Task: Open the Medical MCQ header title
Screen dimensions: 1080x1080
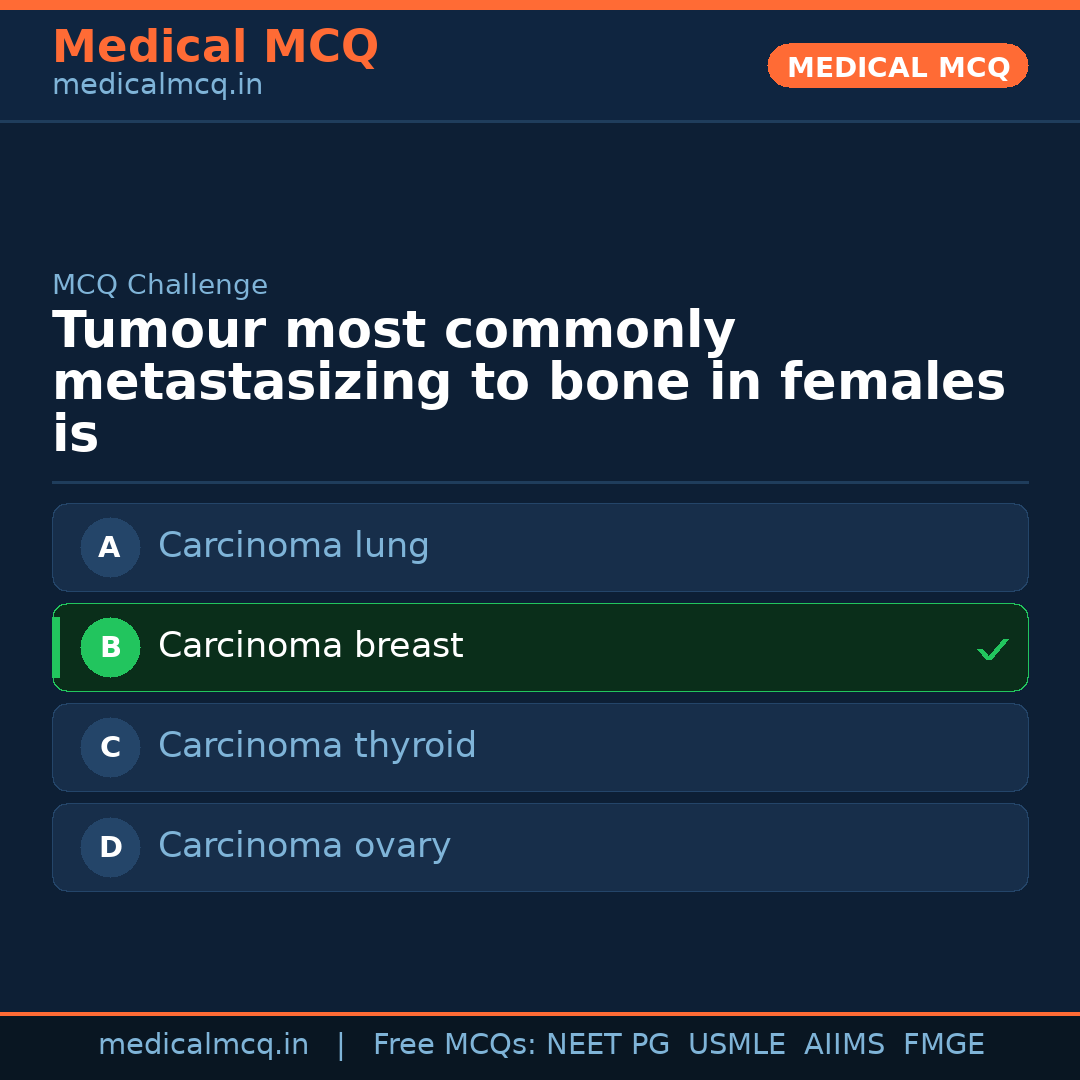Action: coord(215,47)
